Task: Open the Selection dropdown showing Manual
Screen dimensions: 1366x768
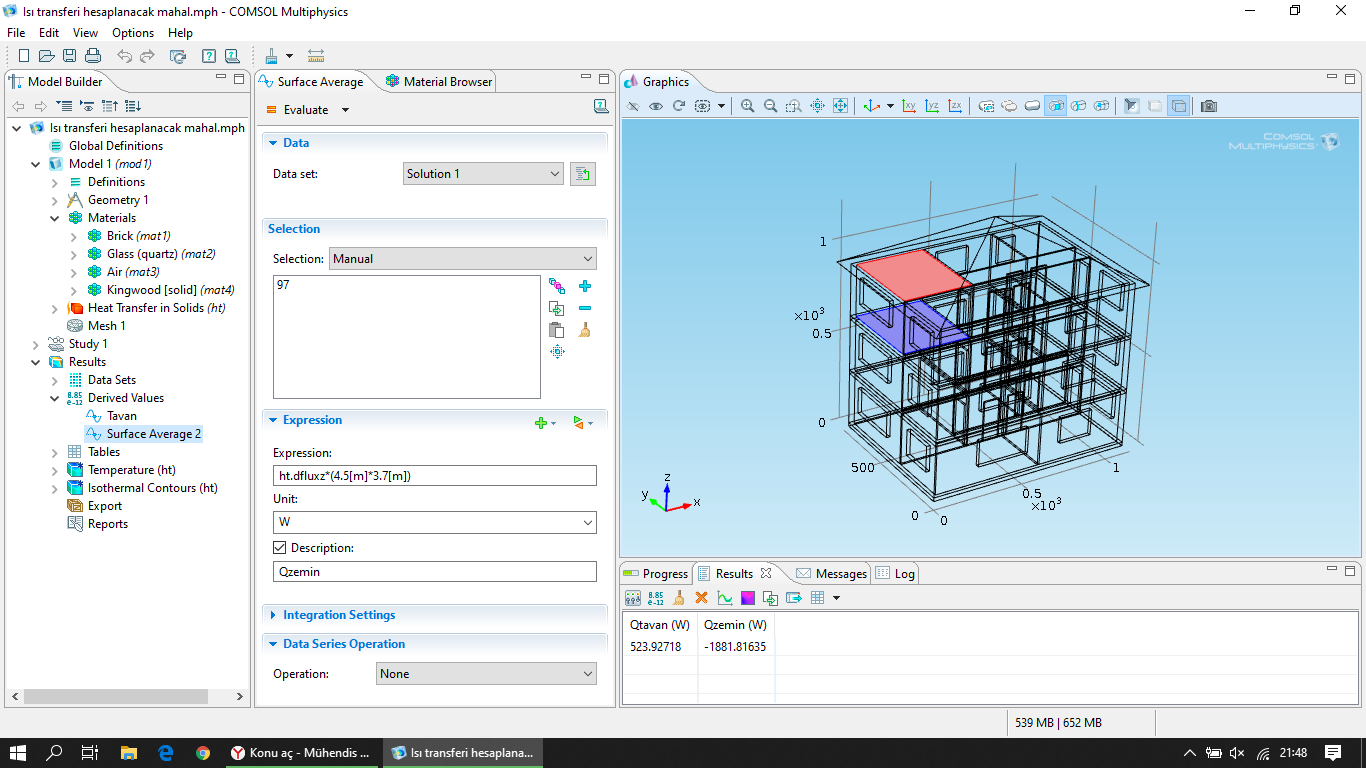Action: [x=463, y=259]
